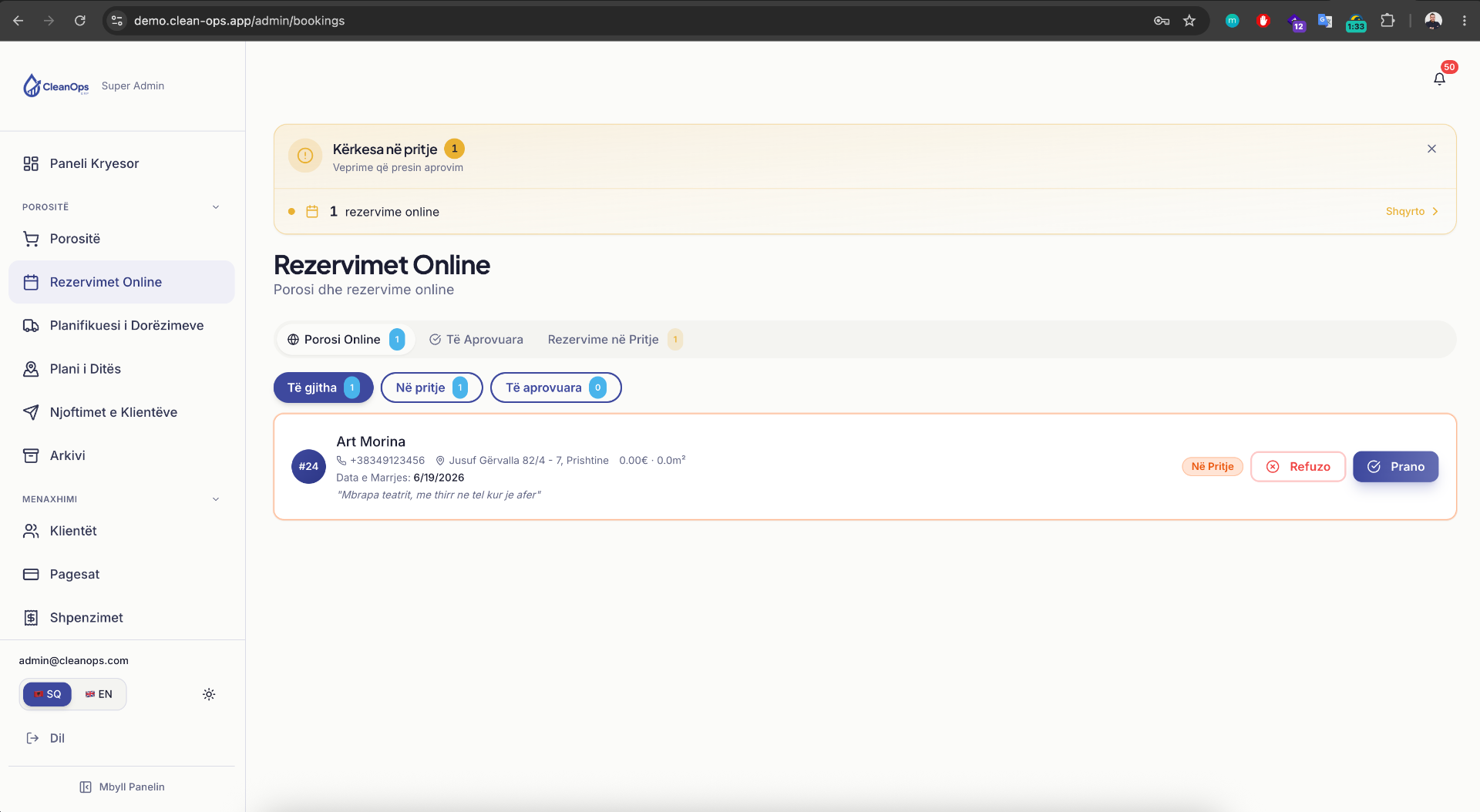1480x812 pixels.
Task: Click the Porositë cart icon
Action: pyautogui.click(x=31, y=239)
